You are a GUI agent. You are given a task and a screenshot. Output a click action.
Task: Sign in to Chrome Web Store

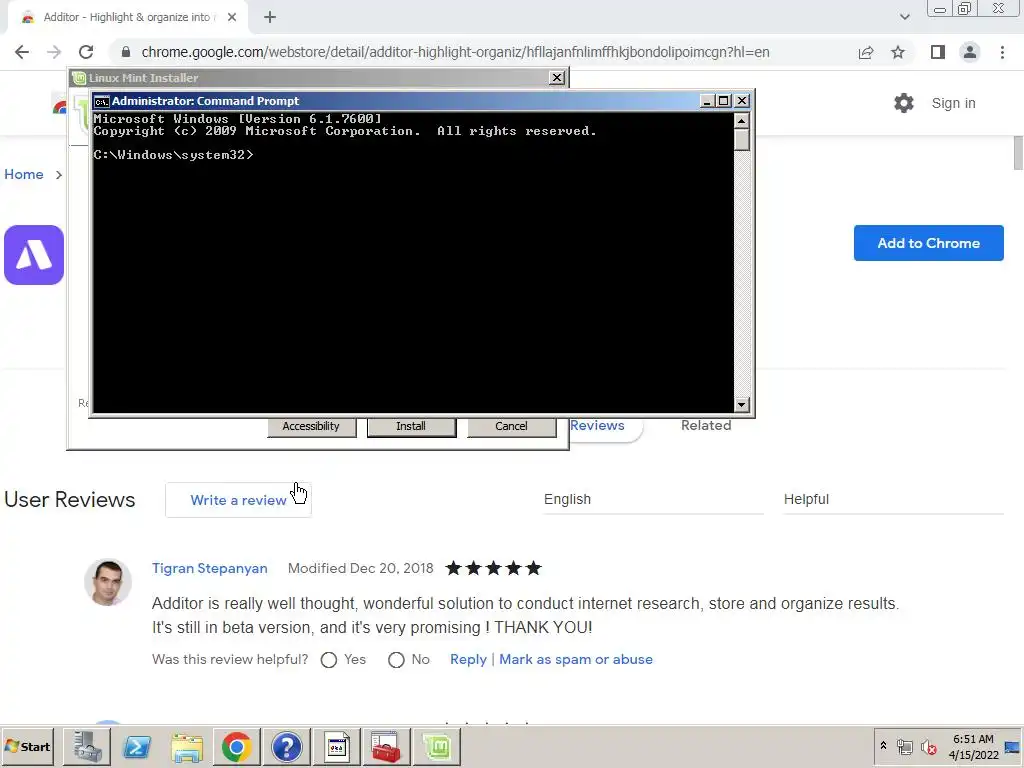953,103
